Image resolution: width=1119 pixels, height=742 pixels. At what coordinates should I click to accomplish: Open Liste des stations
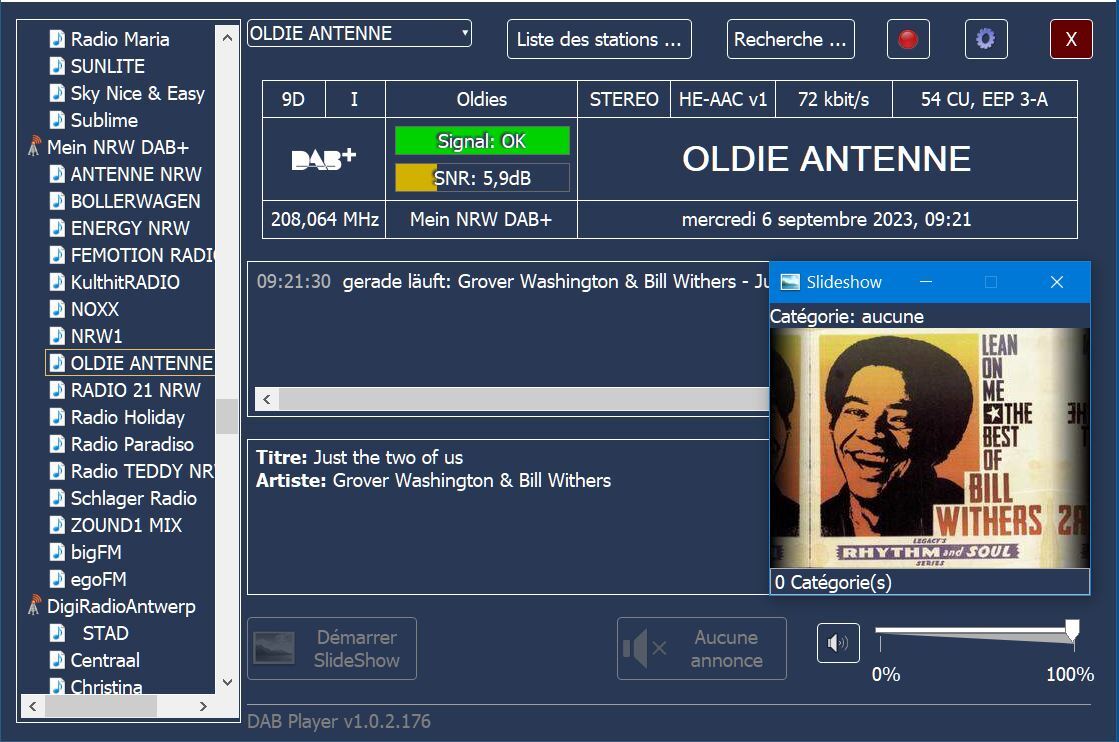pyautogui.click(x=599, y=39)
